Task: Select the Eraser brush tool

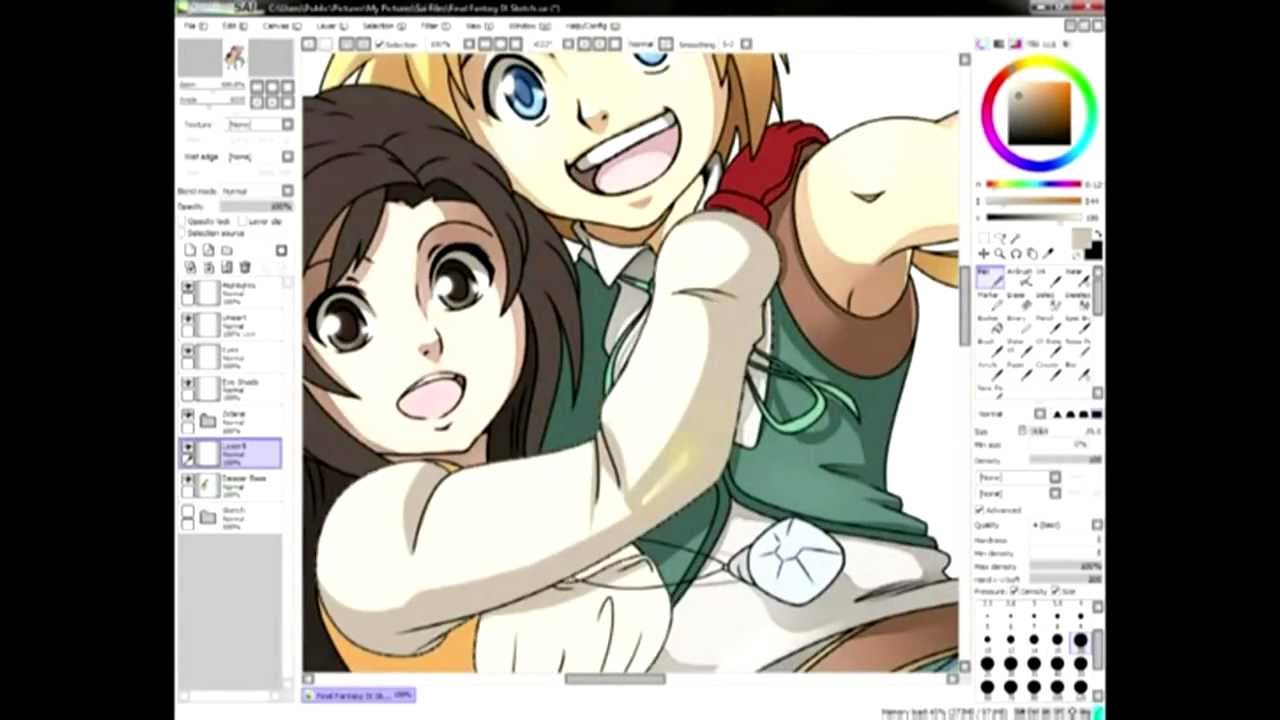Action: coord(1020,302)
